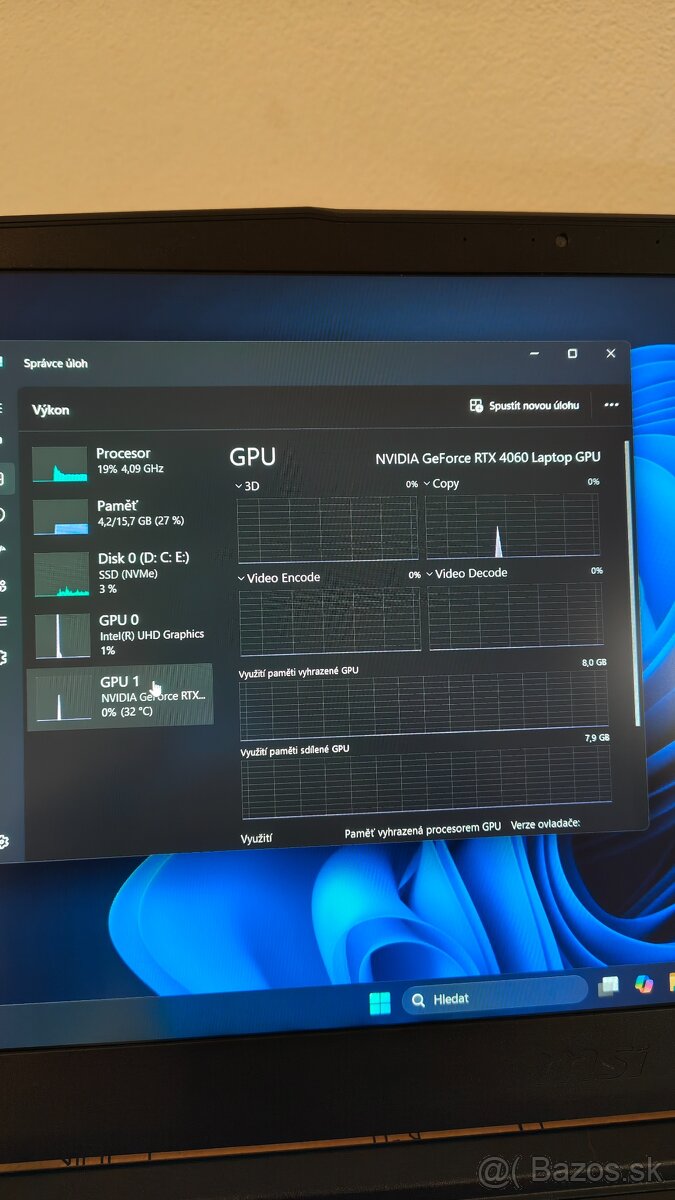Open the Services page gear icon
Screen dimensions: 675x1200
pos(3,657)
